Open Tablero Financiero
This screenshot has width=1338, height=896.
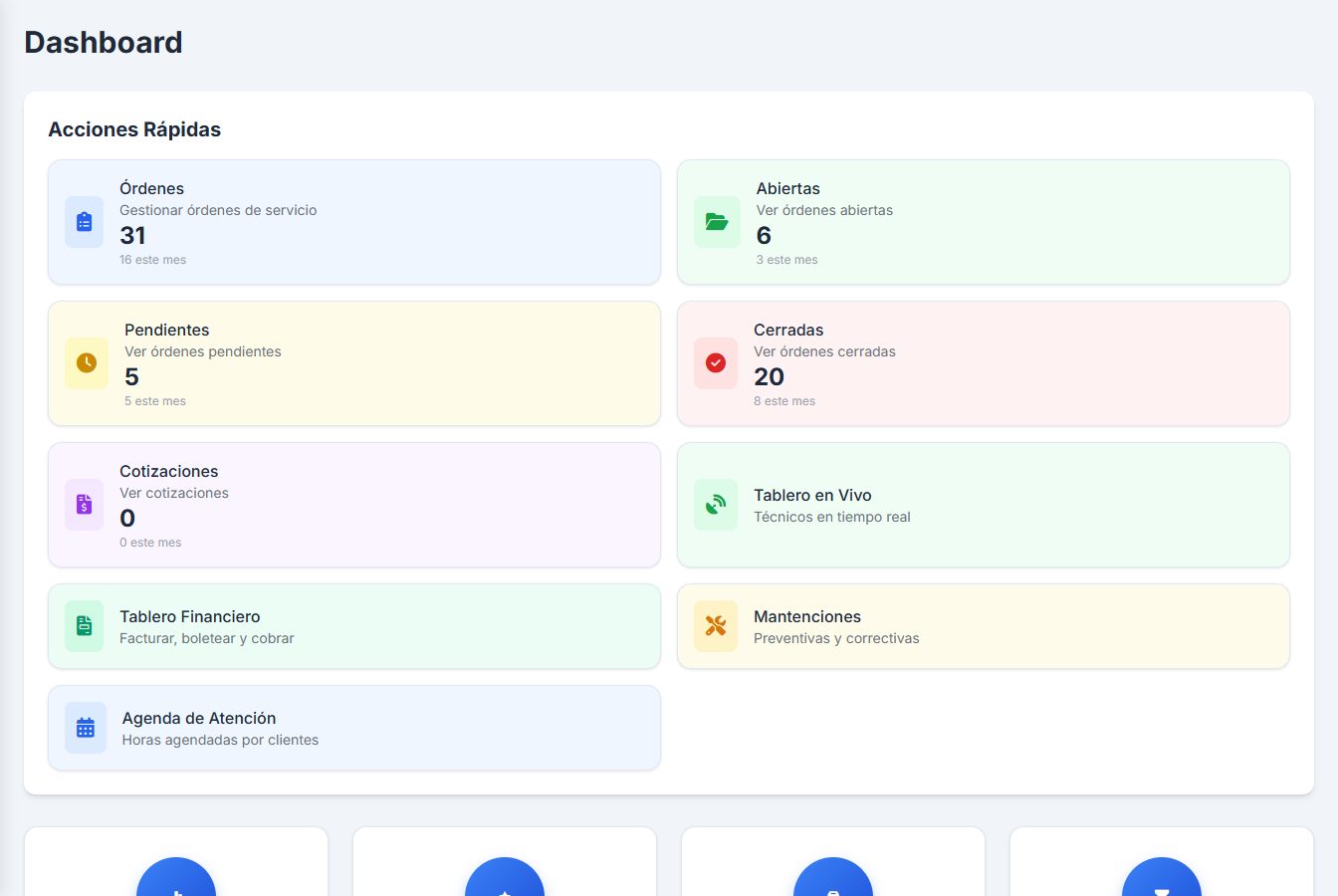pos(354,626)
